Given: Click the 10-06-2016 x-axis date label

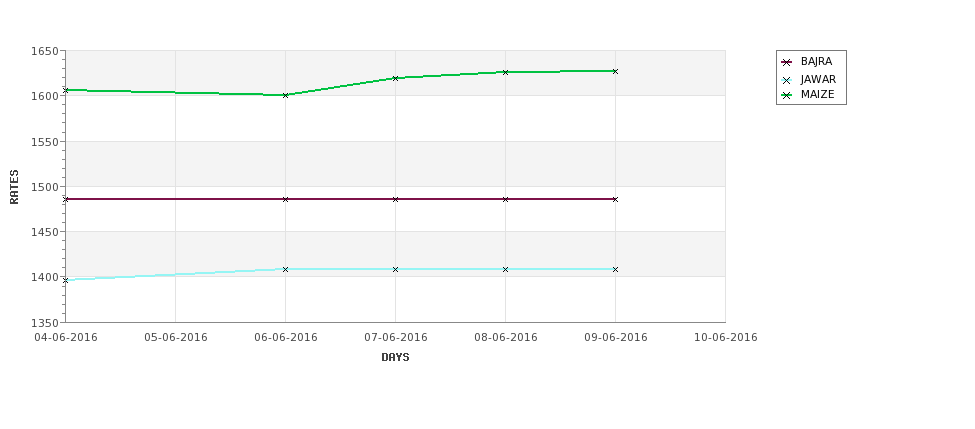Looking at the screenshot, I should [726, 338].
